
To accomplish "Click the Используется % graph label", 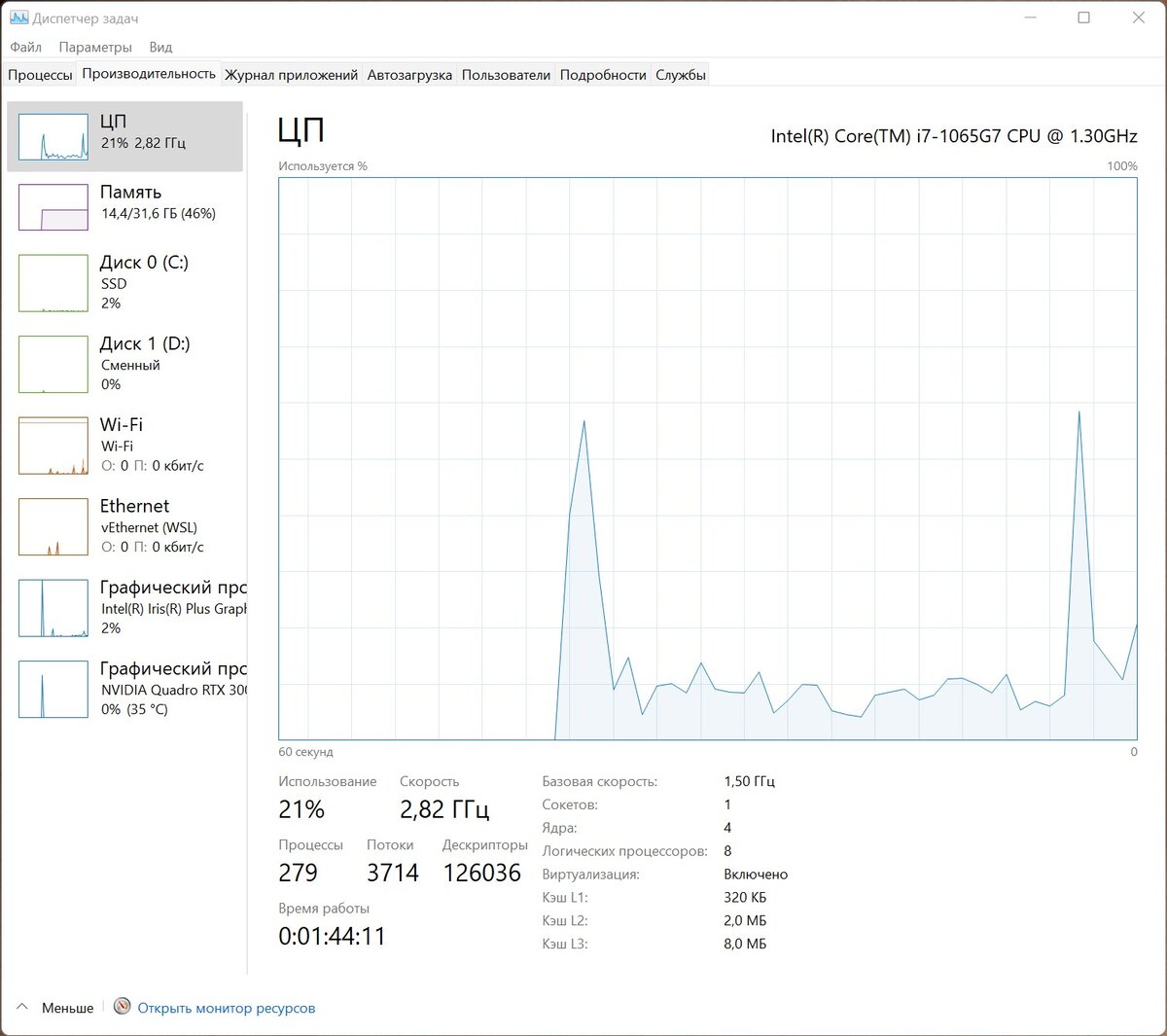I will pyautogui.click(x=323, y=166).
